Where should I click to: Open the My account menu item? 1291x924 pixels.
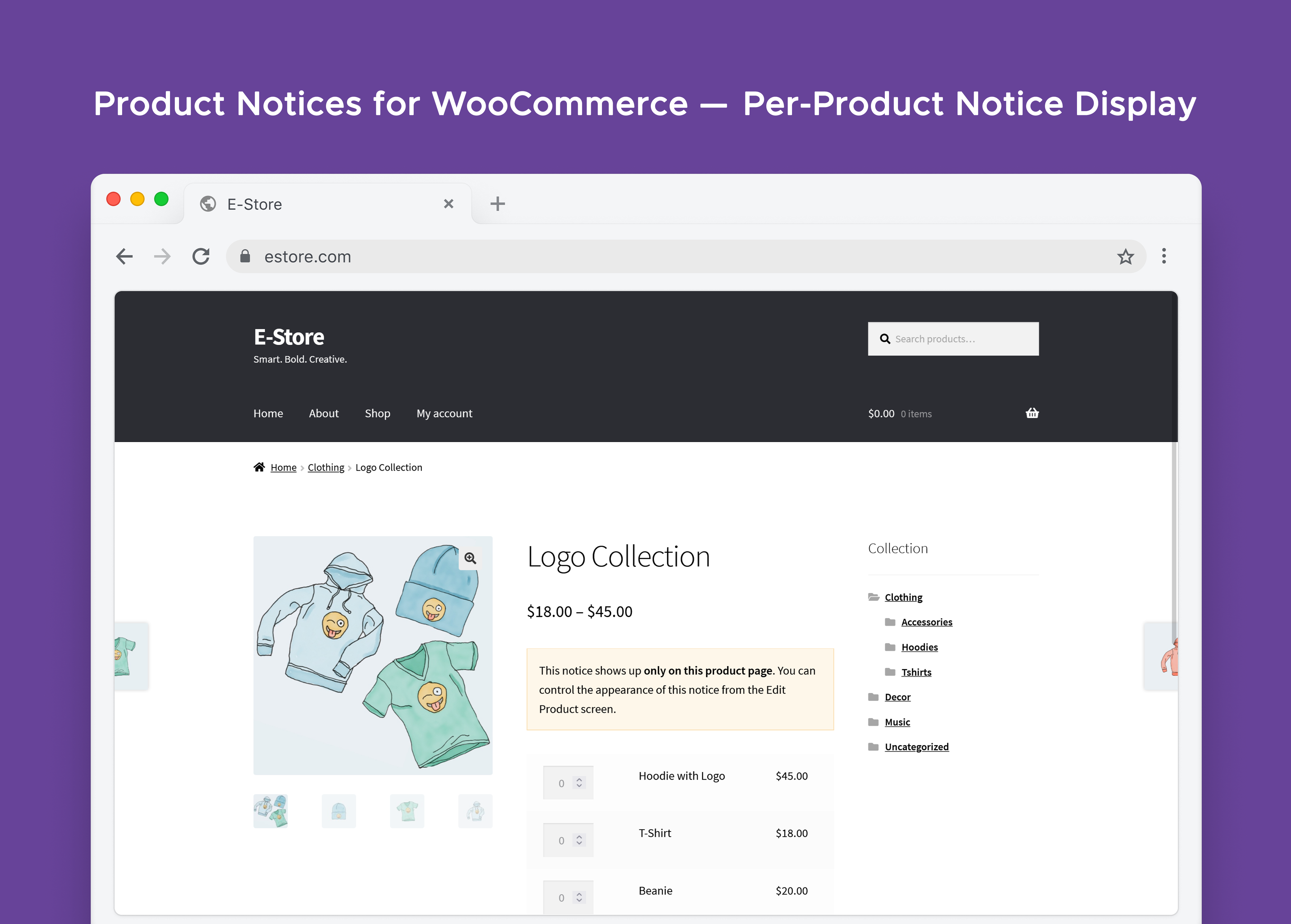[x=444, y=412]
